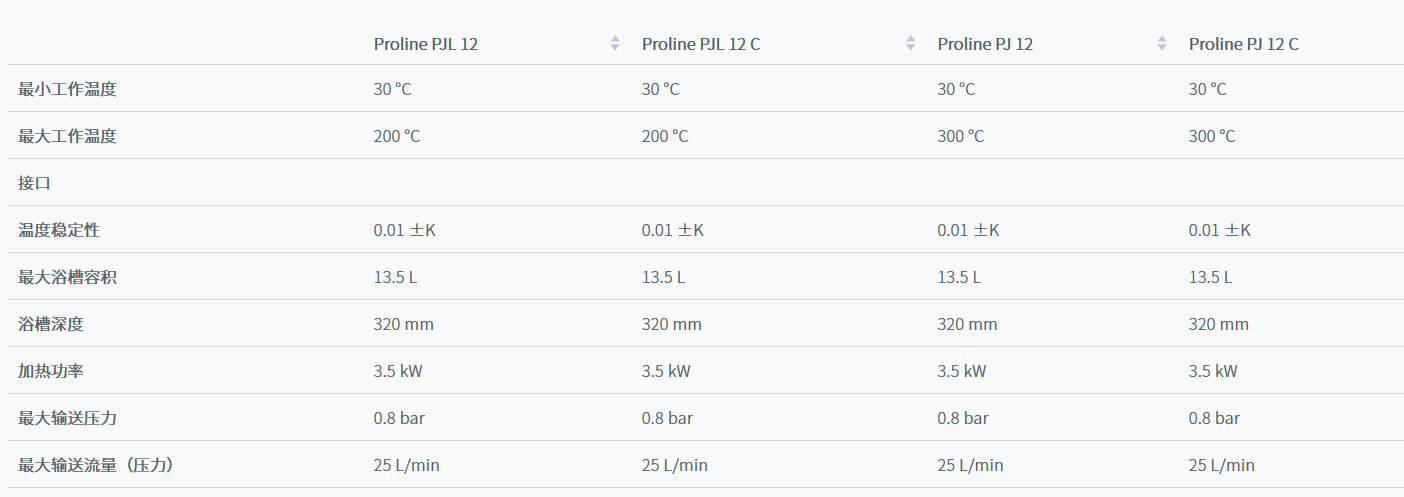This screenshot has width=1404, height=497.
Task: Click 200 °C value under Proline PJL 12
Action: click(397, 136)
